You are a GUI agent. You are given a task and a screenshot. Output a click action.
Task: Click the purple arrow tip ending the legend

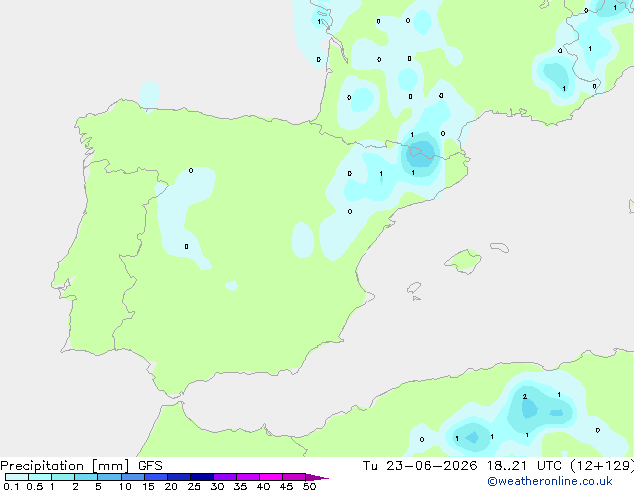317,477
